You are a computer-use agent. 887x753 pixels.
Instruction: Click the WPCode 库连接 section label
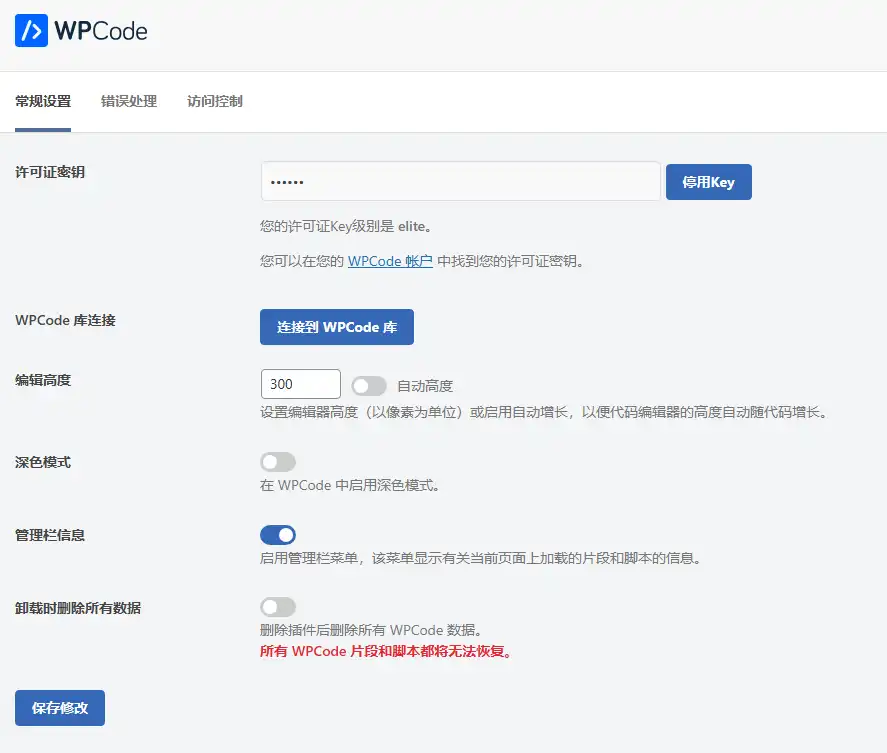(x=65, y=320)
